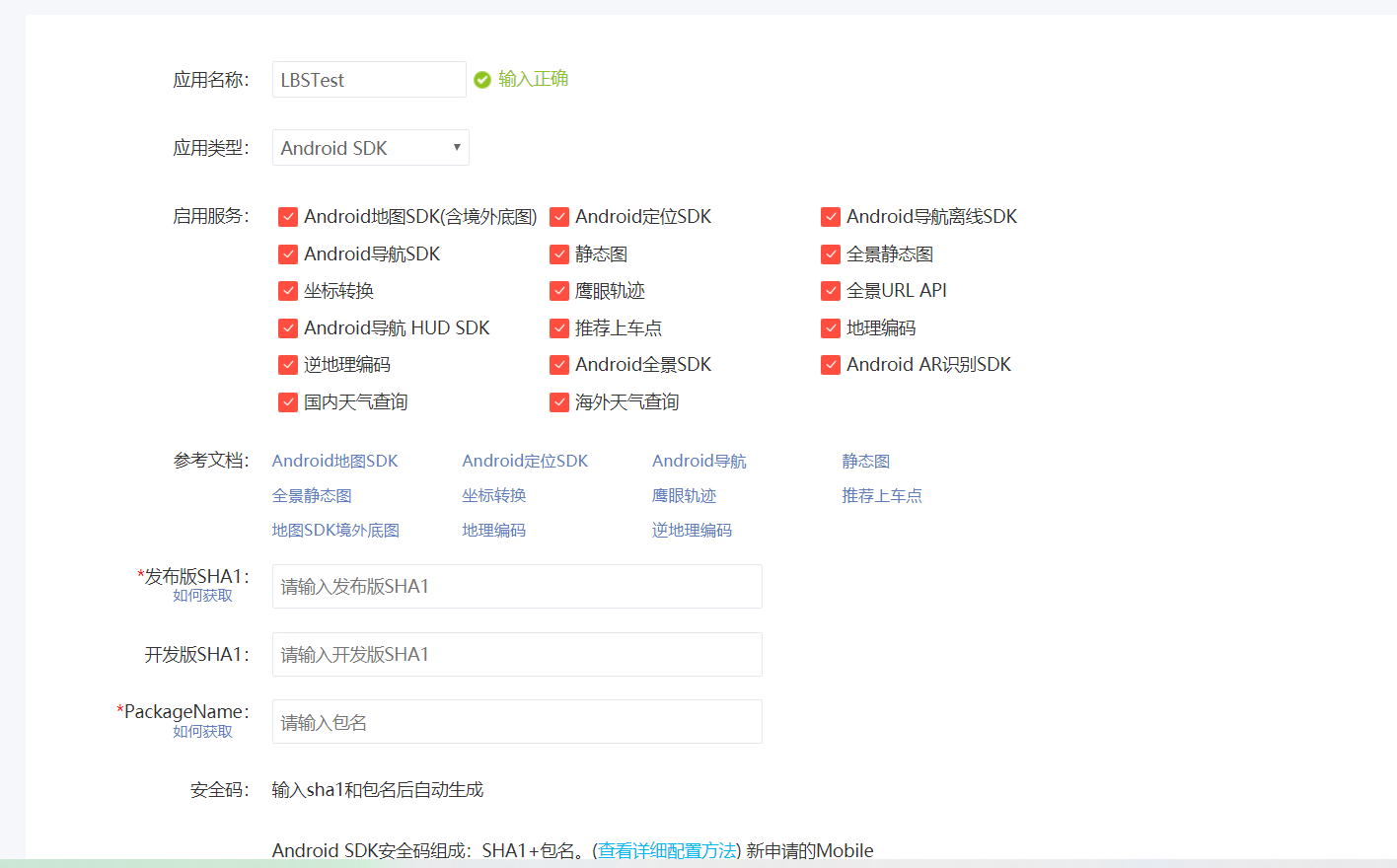Open the Android地图SDK reference document
The image size is (1397, 868).
coord(334,460)
